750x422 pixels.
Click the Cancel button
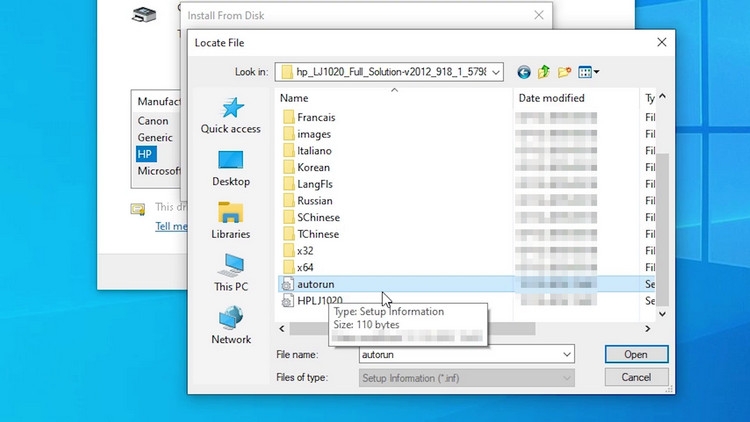coord(636,377)
